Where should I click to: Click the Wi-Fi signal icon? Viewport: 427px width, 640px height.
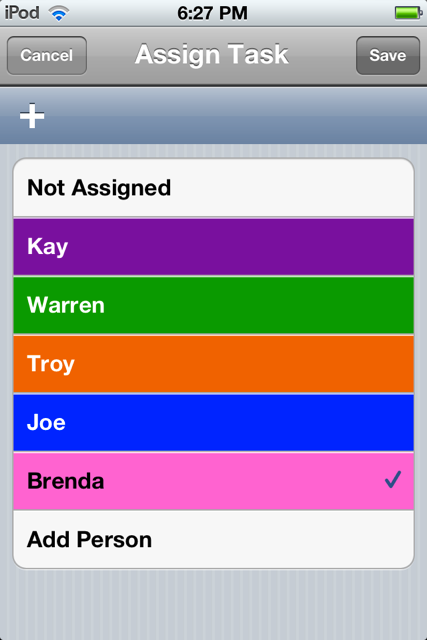pyautogui.click(x=59, y=14)
